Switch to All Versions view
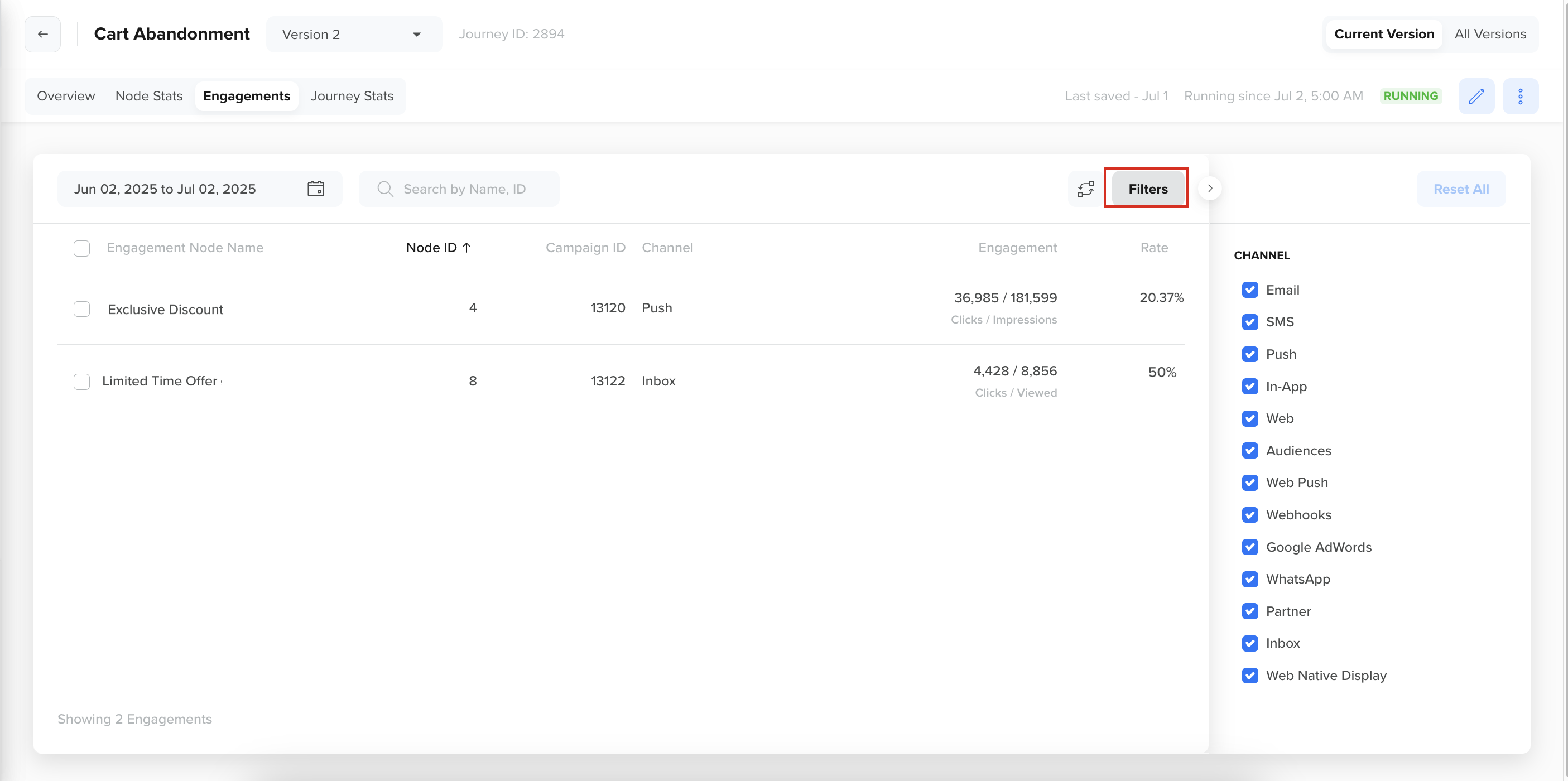The image size is (1568, 781). (x=1490, y=34)
